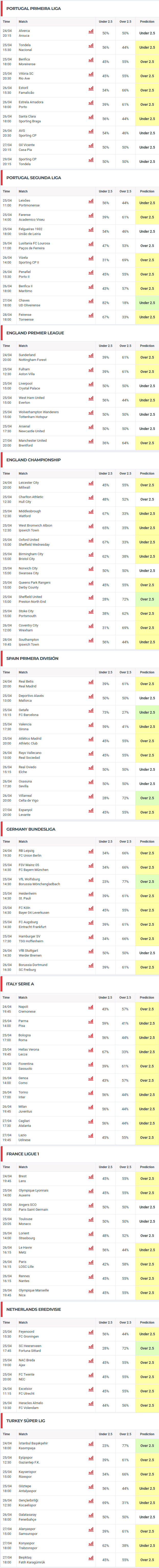
Task: Click stats icon for RB Leipzig vs Union Berlin
Action: [x=91, y=852]
